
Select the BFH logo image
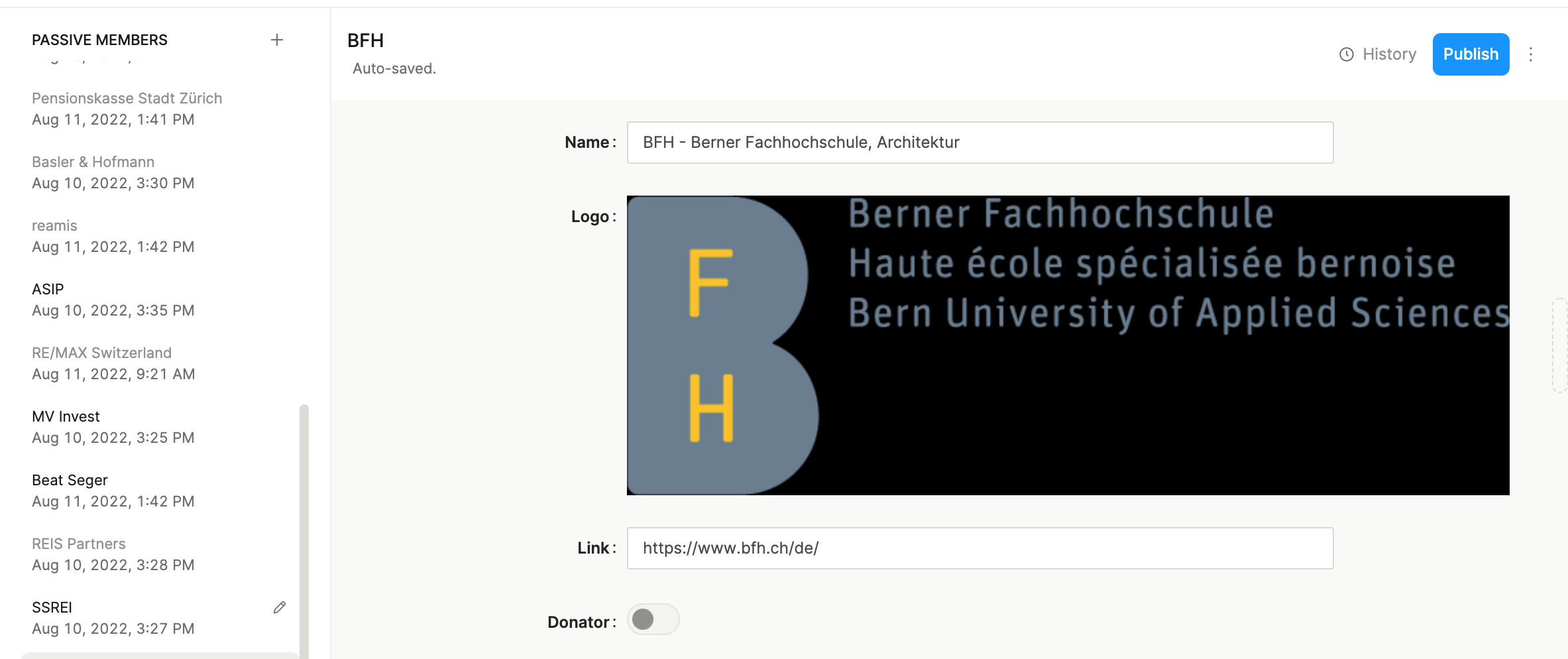pyautogui.click(x=1067, y=345)
